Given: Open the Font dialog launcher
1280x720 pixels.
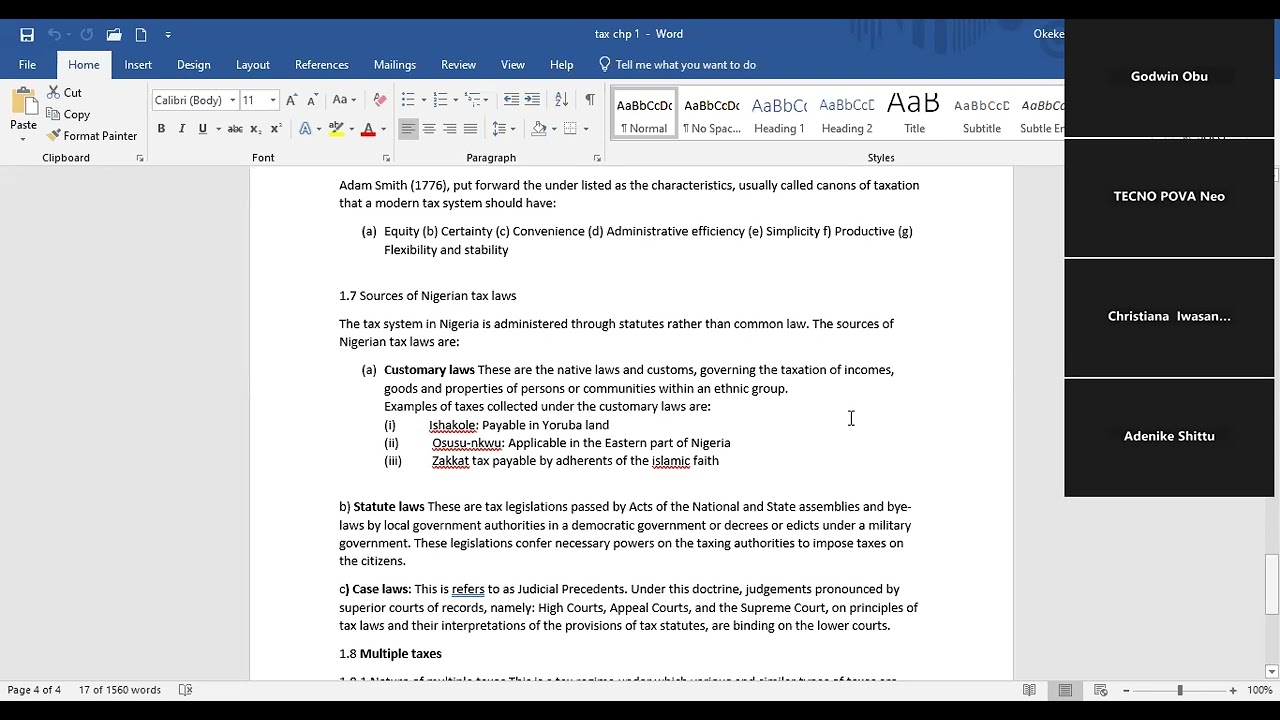Looking at the screenshot, I should pyautogui.click(x=386, y=158).
